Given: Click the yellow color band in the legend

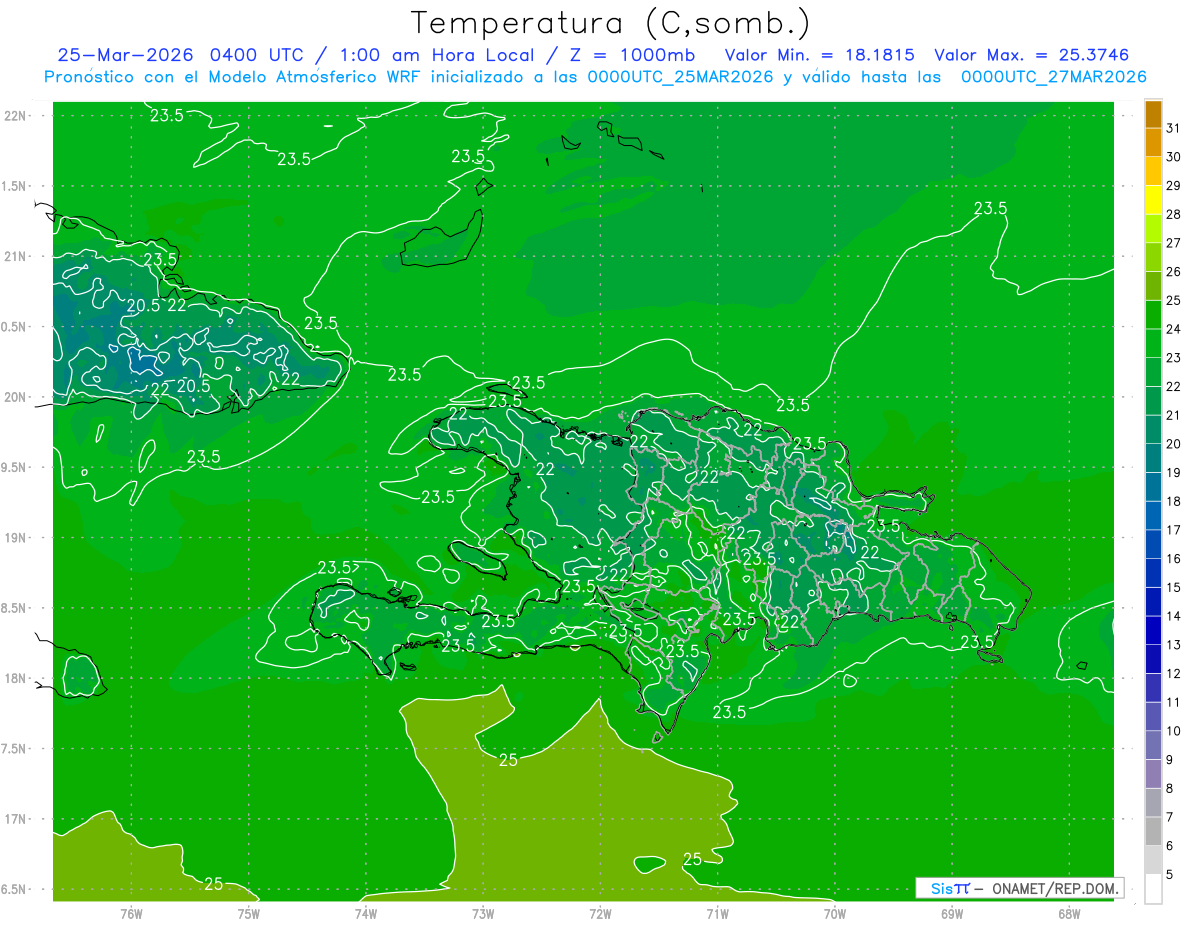Looking at the screenshot, I should (1153, 200).
